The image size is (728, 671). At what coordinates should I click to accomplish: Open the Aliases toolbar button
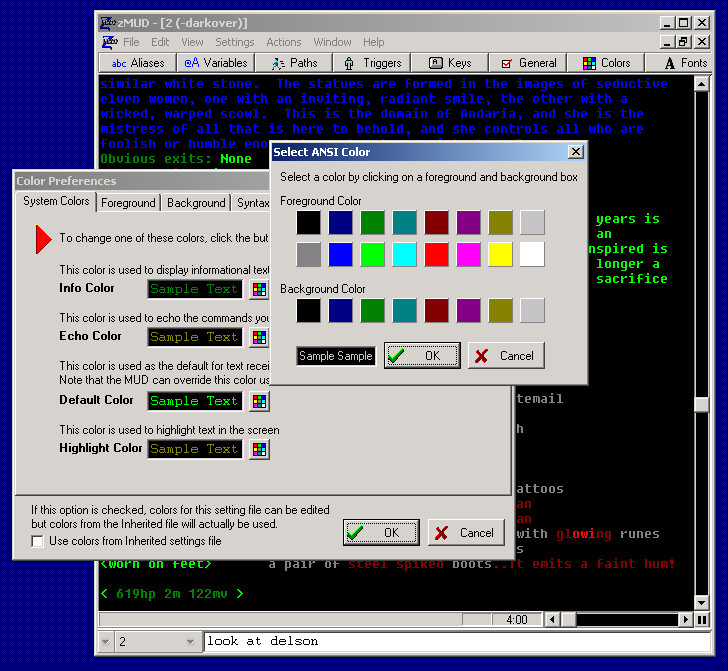(138, 63)
